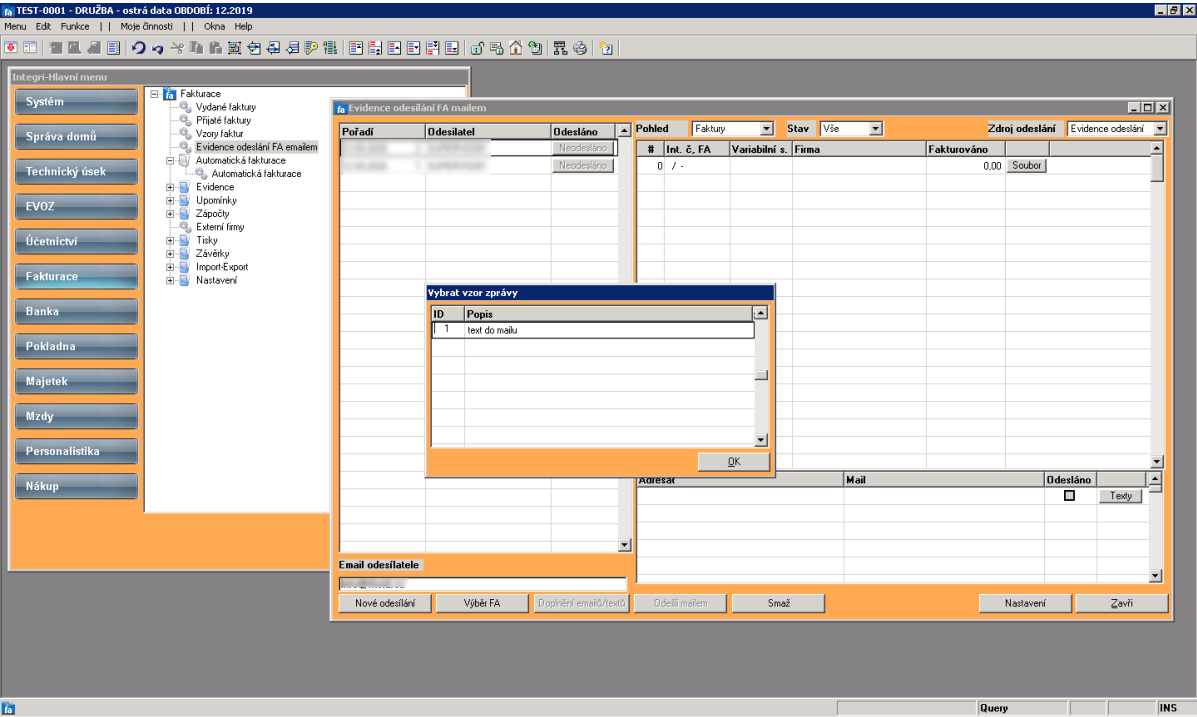Image resolution: width=1197 pixels, height=717 pixels.
Task: Click scroll-down arrow in Vybrat vzor zprávy list
Action: pos(760,440)
